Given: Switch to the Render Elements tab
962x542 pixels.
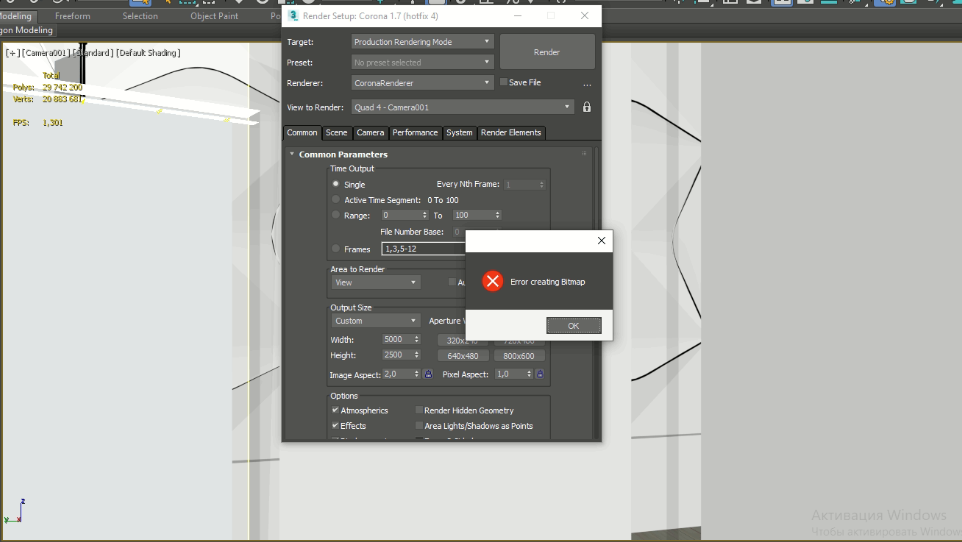Looking at the screenshot, I should click(511, 133).
